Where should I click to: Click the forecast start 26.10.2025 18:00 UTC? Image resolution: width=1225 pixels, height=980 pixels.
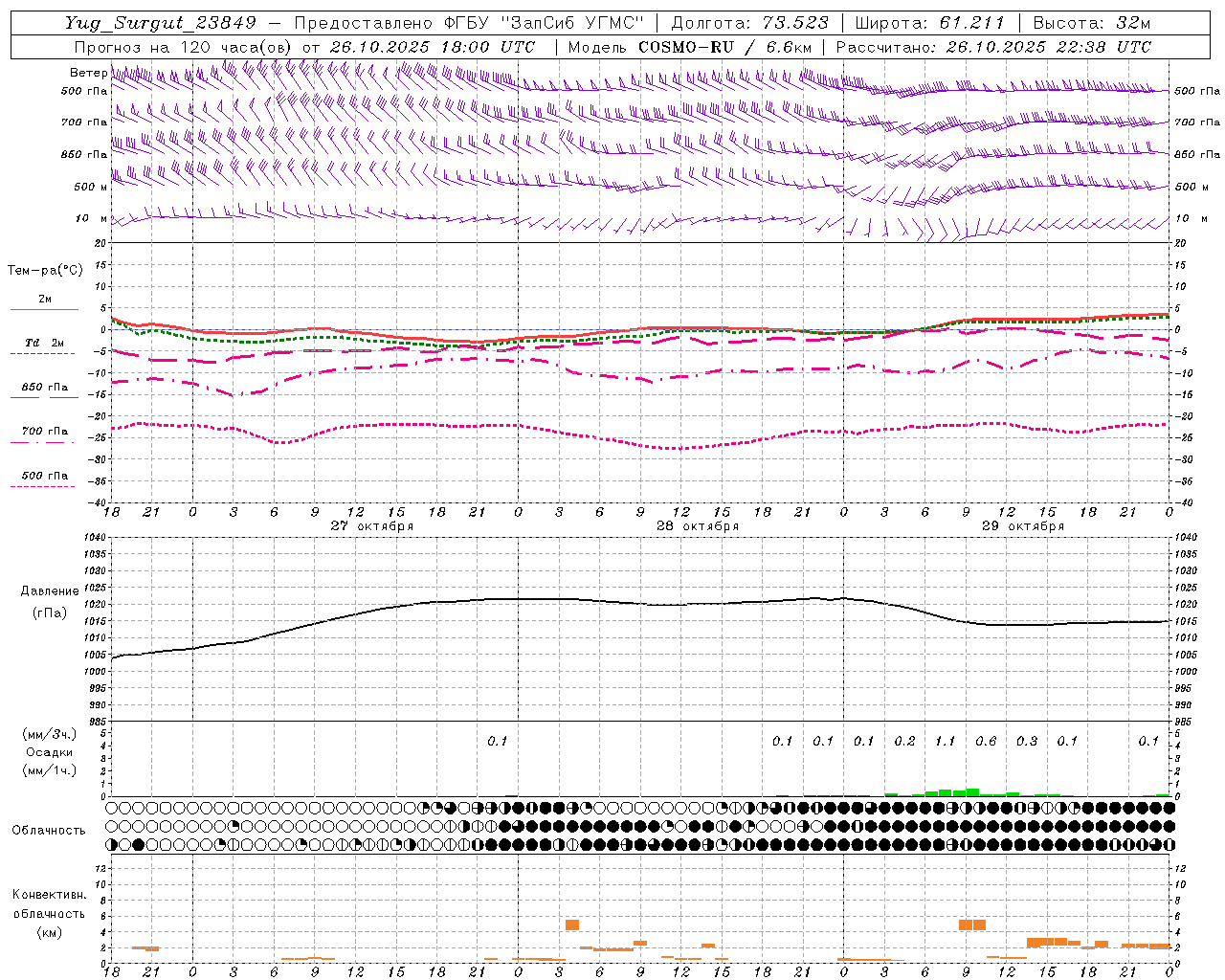pyautogui.click(x=433, y=47)
